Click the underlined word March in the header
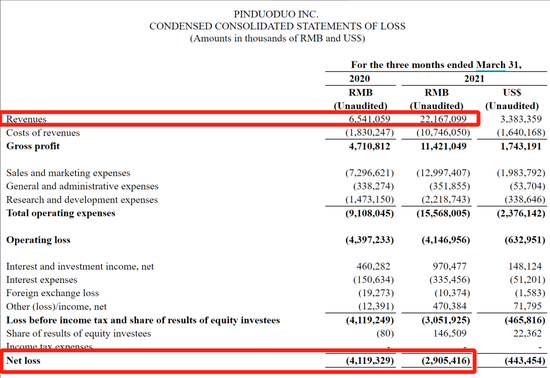550x378 pixels. pyautogui.click(x=491, y=65)
